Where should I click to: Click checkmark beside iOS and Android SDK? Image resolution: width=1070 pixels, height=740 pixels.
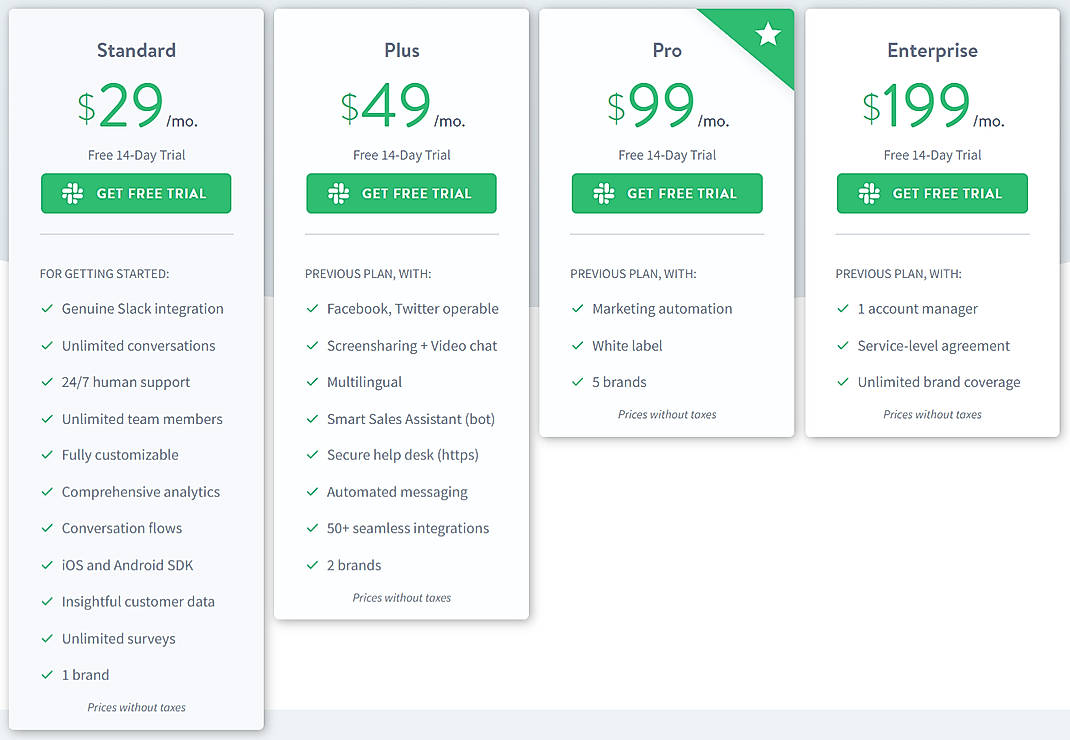click(x=47, y=565)
